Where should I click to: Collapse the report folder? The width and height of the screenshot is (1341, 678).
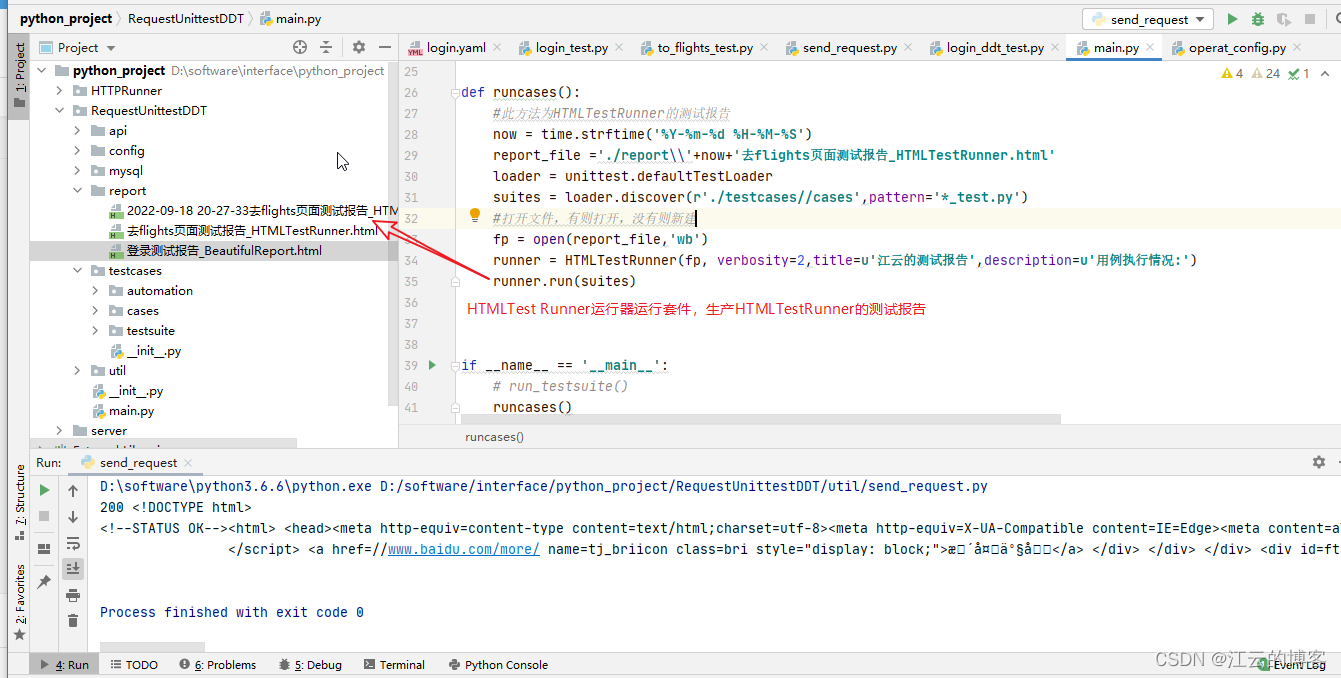(77, 191)
